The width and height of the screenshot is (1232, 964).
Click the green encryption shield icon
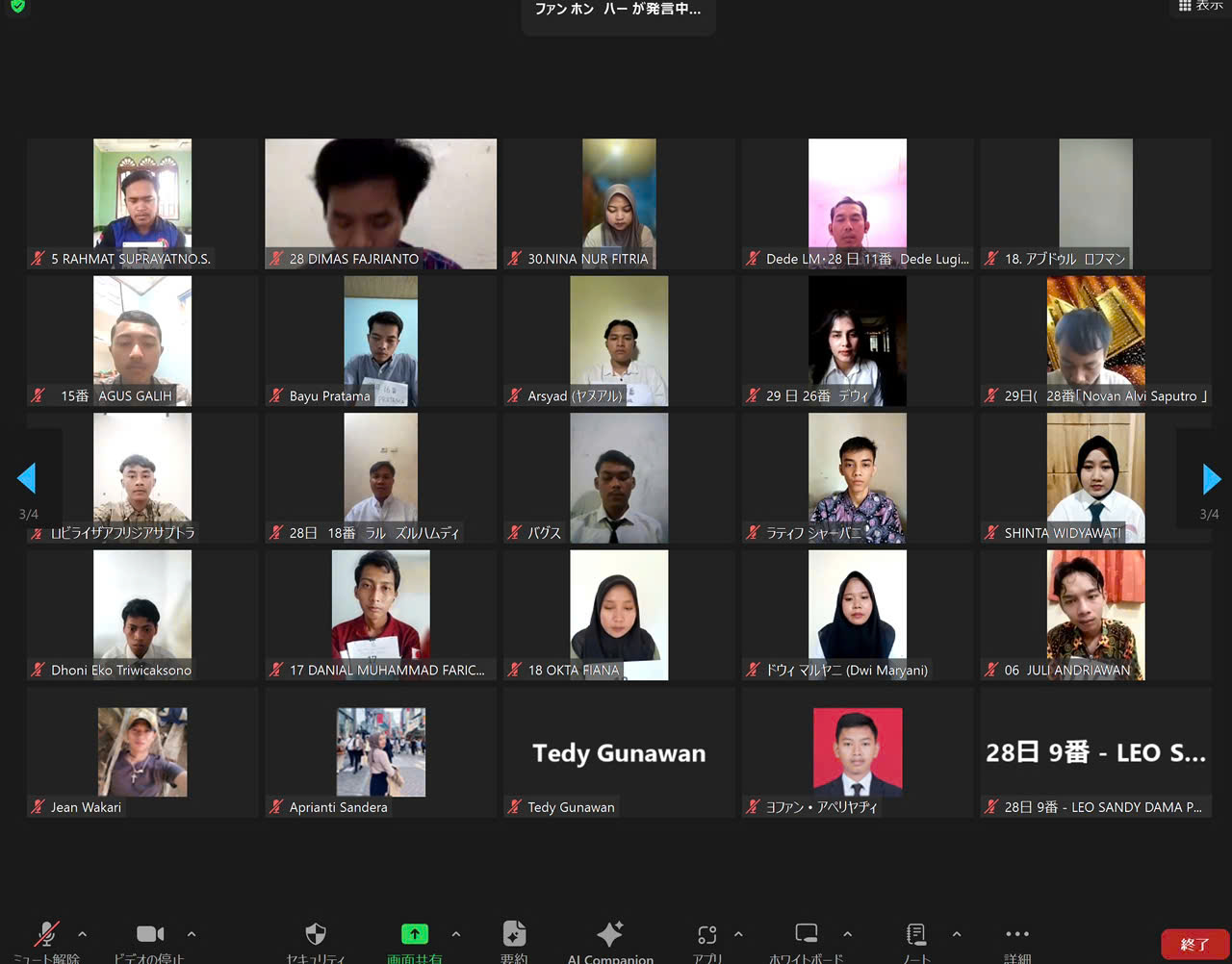17,6
